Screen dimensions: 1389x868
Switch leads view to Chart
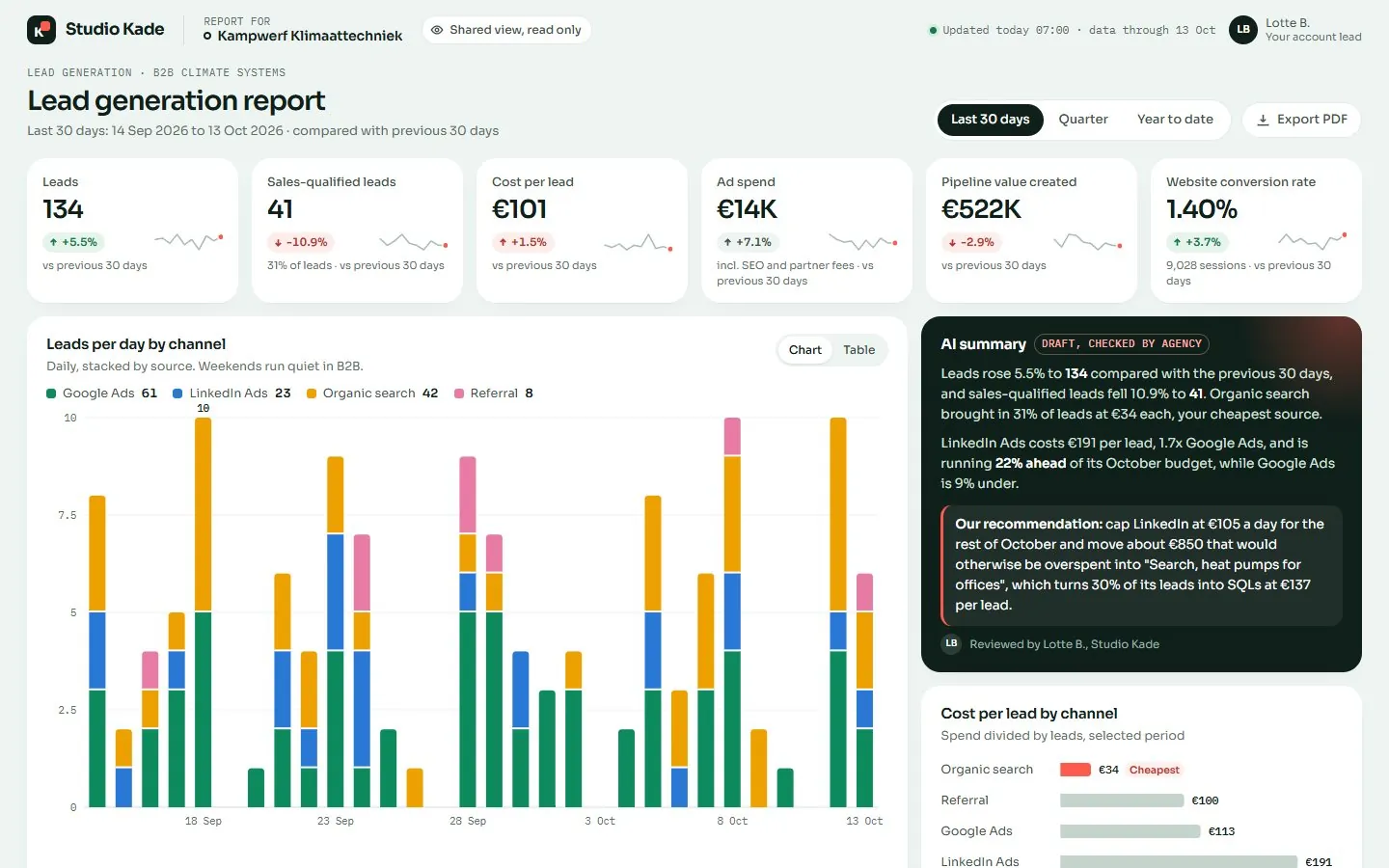click(805, 350)
